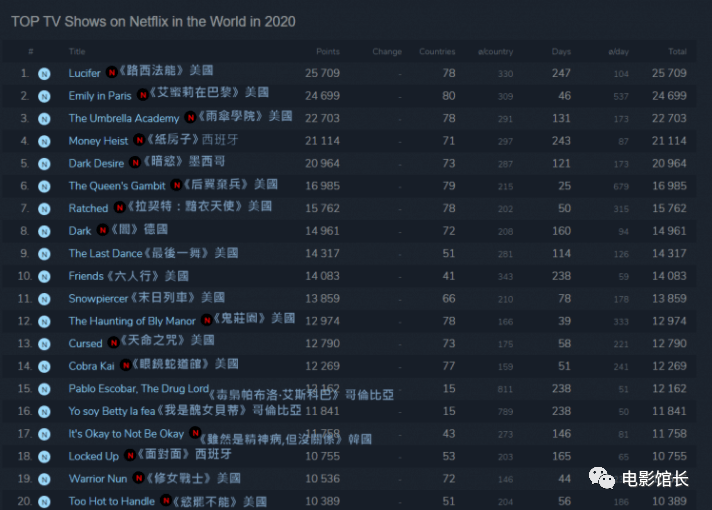Open the Money Heist title link
The image size is (712, 510).
99,141
